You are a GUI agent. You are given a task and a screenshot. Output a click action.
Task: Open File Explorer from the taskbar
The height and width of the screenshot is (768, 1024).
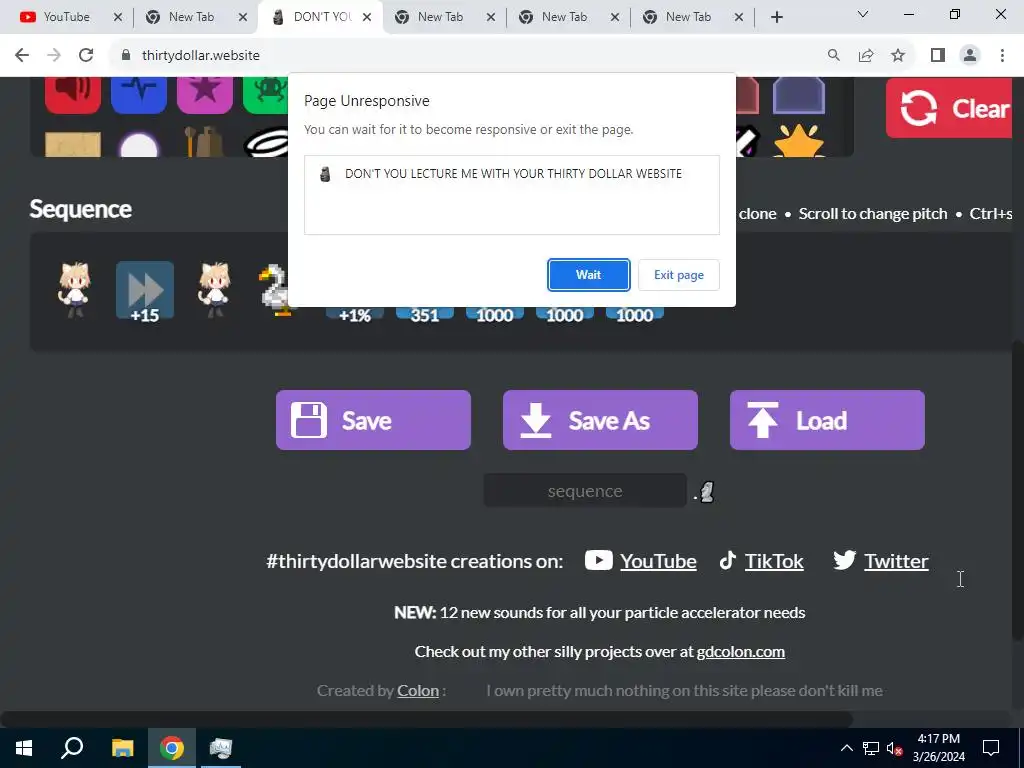[122, 748]
